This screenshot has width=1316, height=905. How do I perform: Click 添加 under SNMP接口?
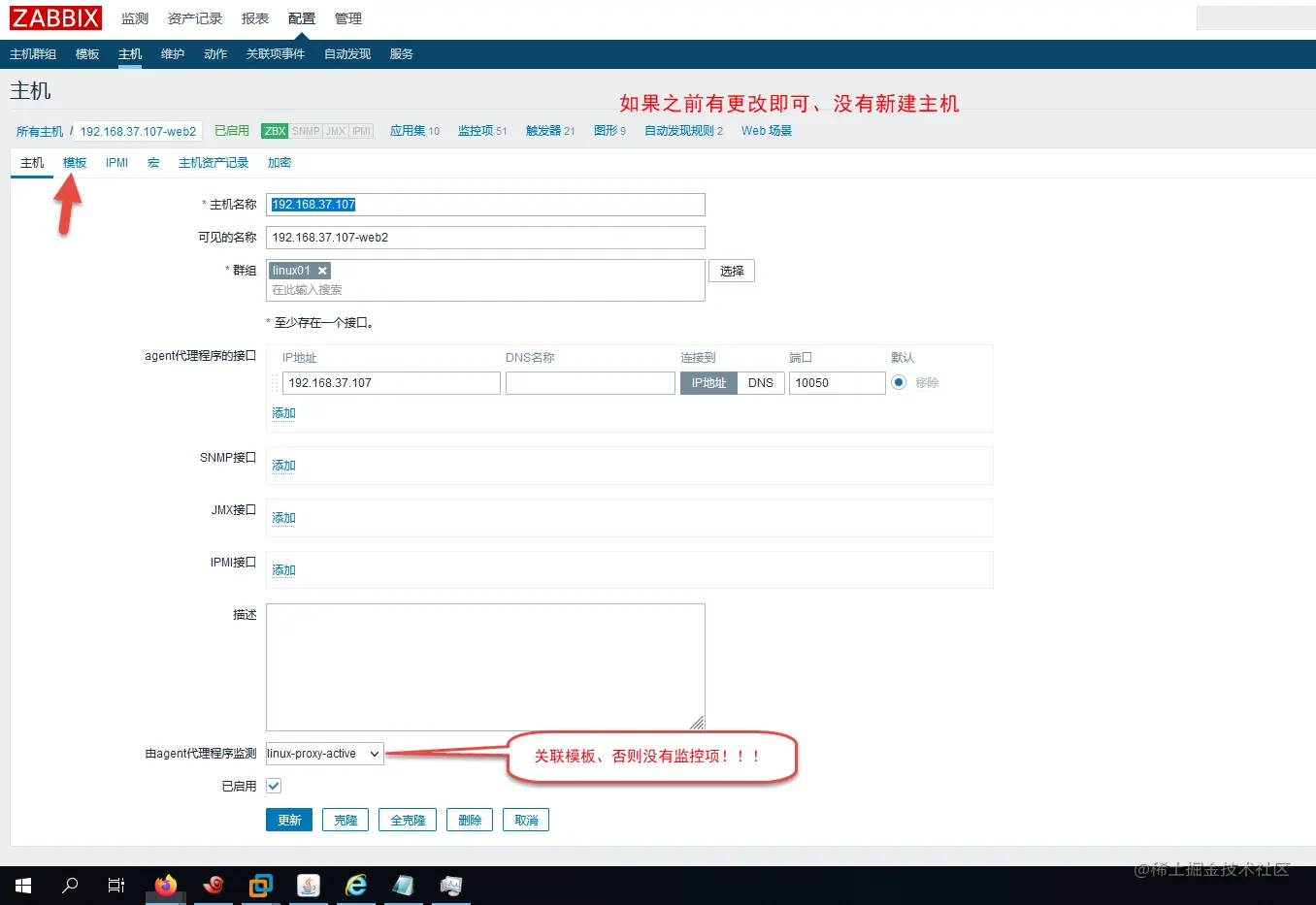coord(282,465)
